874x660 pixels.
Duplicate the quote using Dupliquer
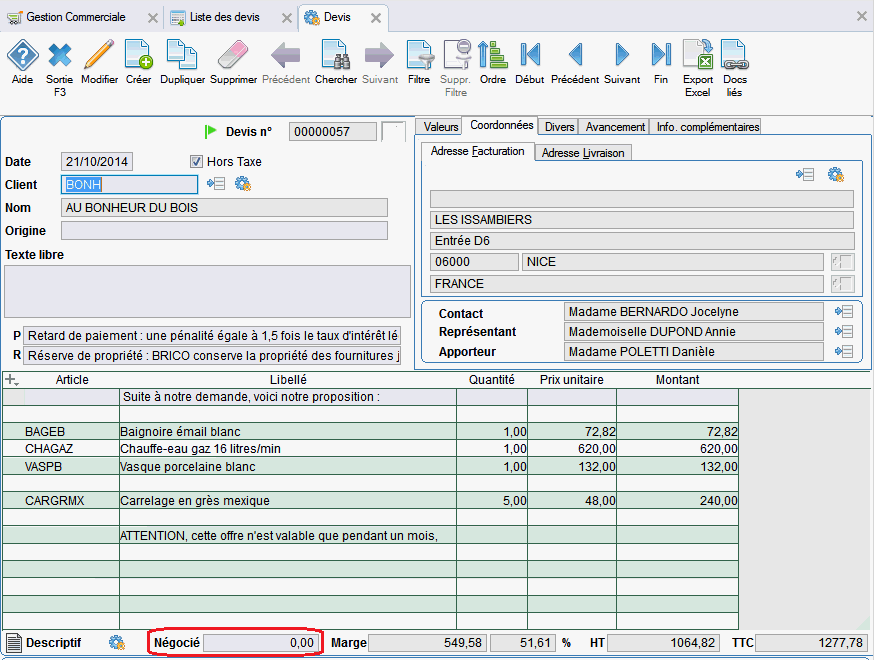182,60
